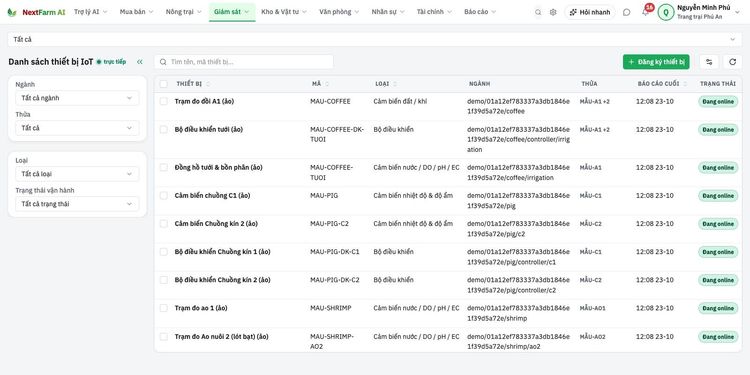Check Trạm đo Ao nuôi 2 row
This screenshot has width=750, height=375.
164,337
